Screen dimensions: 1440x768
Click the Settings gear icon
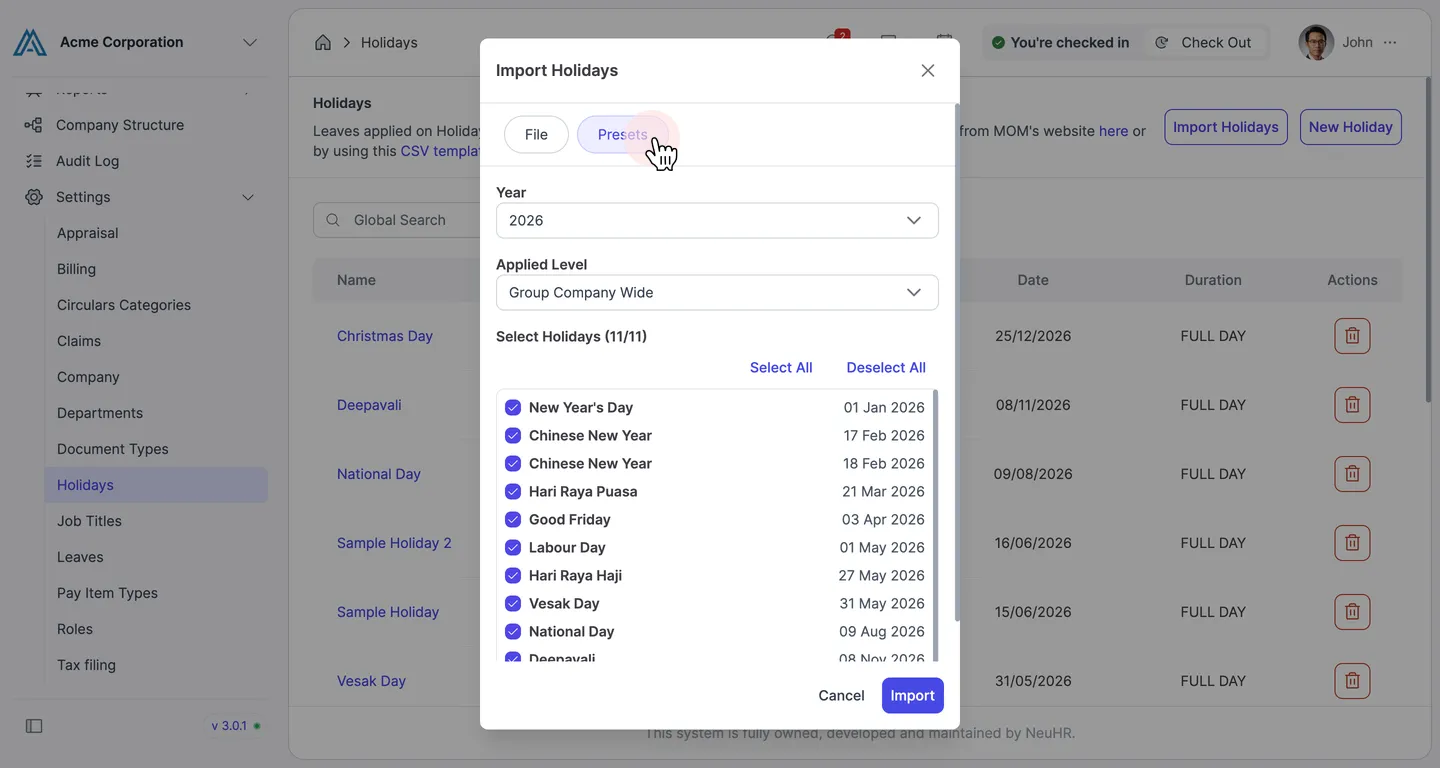[x=33, y=197]
